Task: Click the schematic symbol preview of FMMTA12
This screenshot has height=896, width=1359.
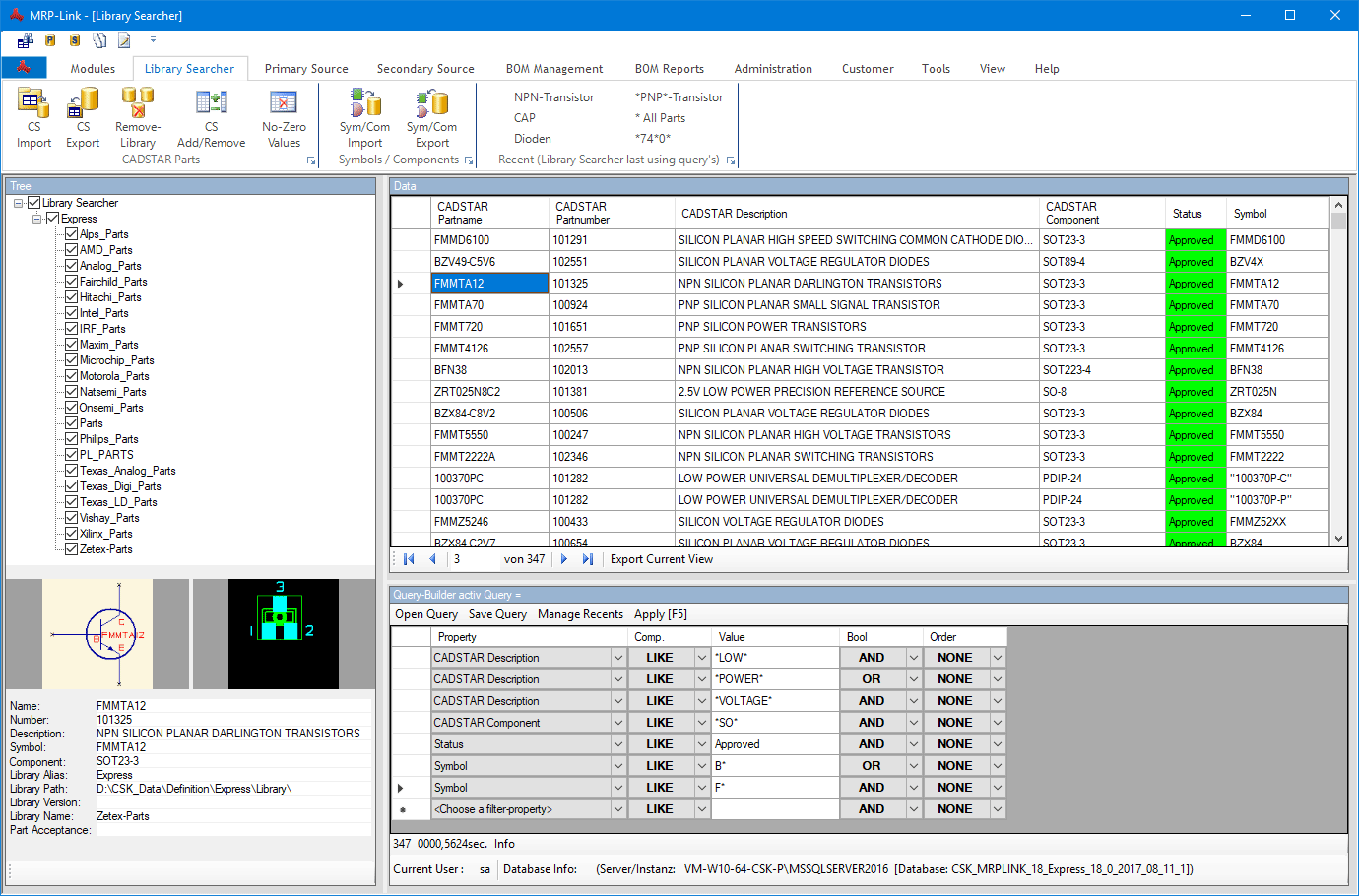Action: [97, 634]
